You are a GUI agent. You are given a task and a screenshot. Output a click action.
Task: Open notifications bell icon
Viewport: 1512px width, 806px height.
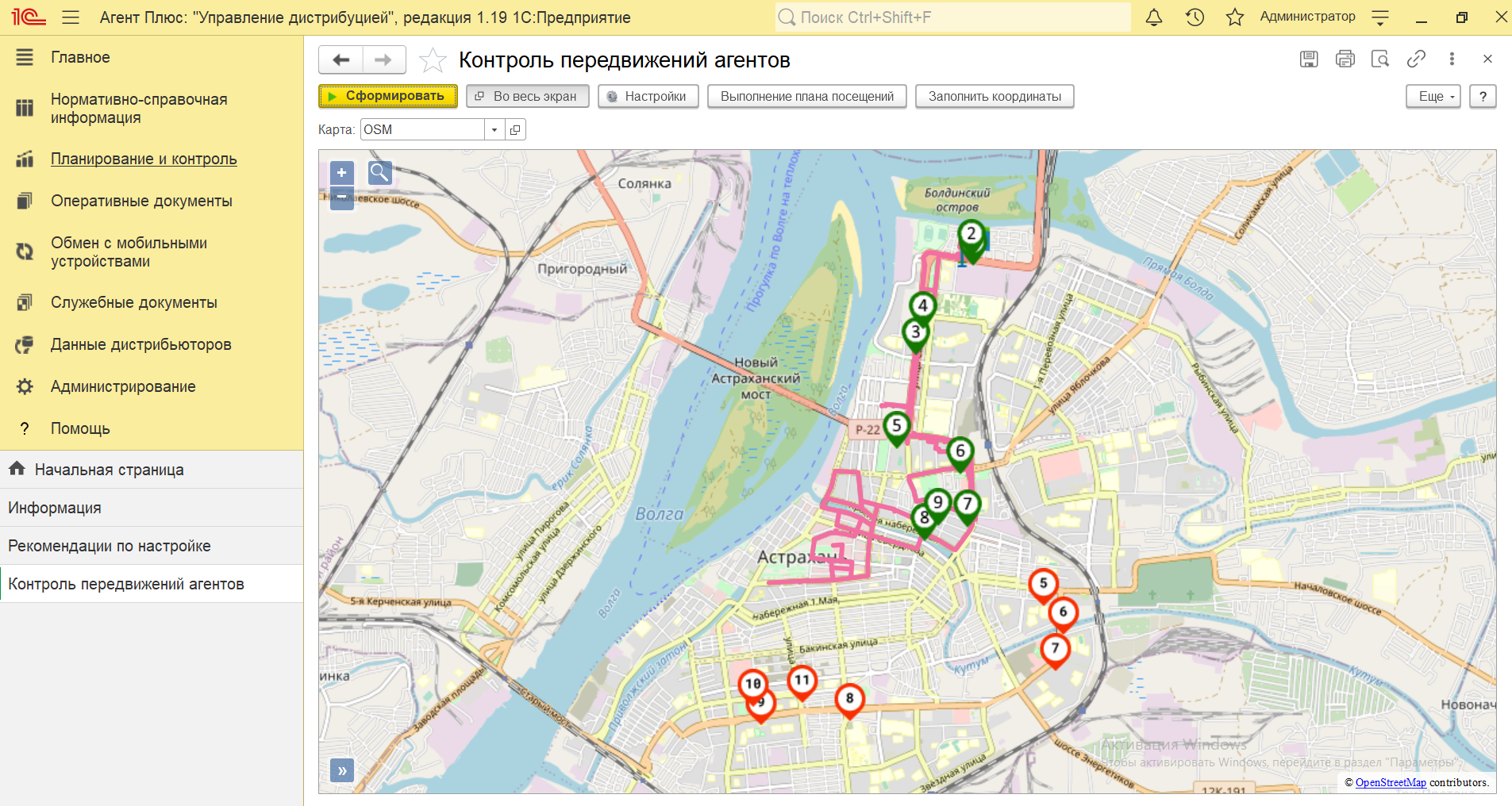click(x=1154, y=17)
